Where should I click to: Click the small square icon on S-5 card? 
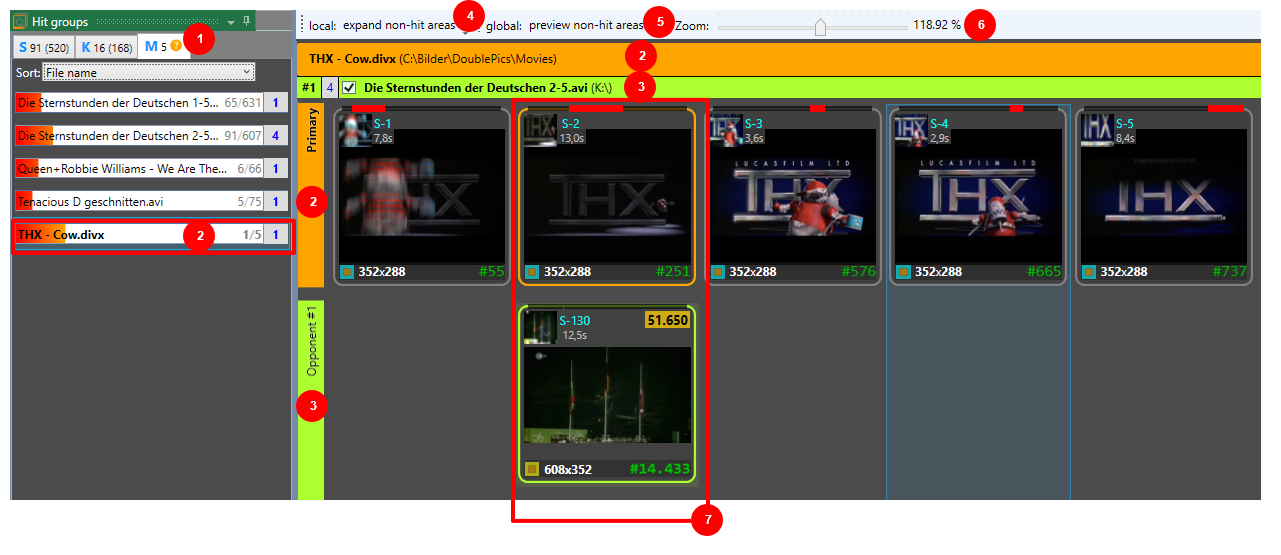coord(1088,271)
